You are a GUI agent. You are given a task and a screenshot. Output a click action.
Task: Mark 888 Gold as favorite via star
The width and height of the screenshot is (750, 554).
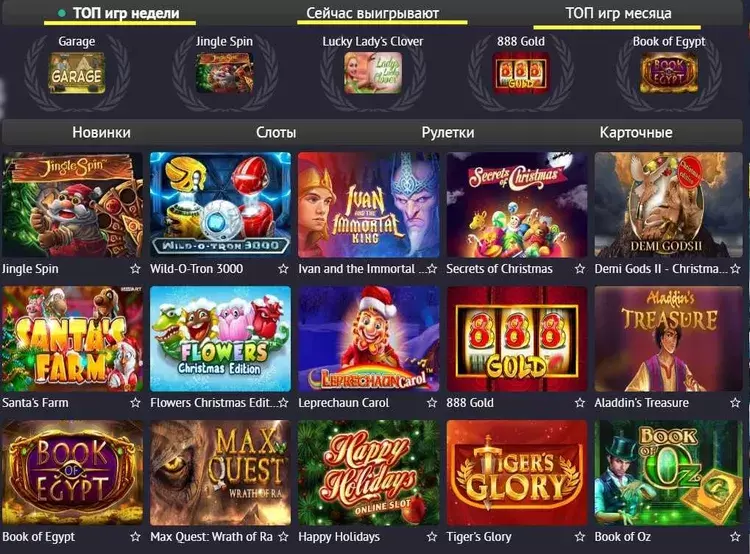pos(580,403)
